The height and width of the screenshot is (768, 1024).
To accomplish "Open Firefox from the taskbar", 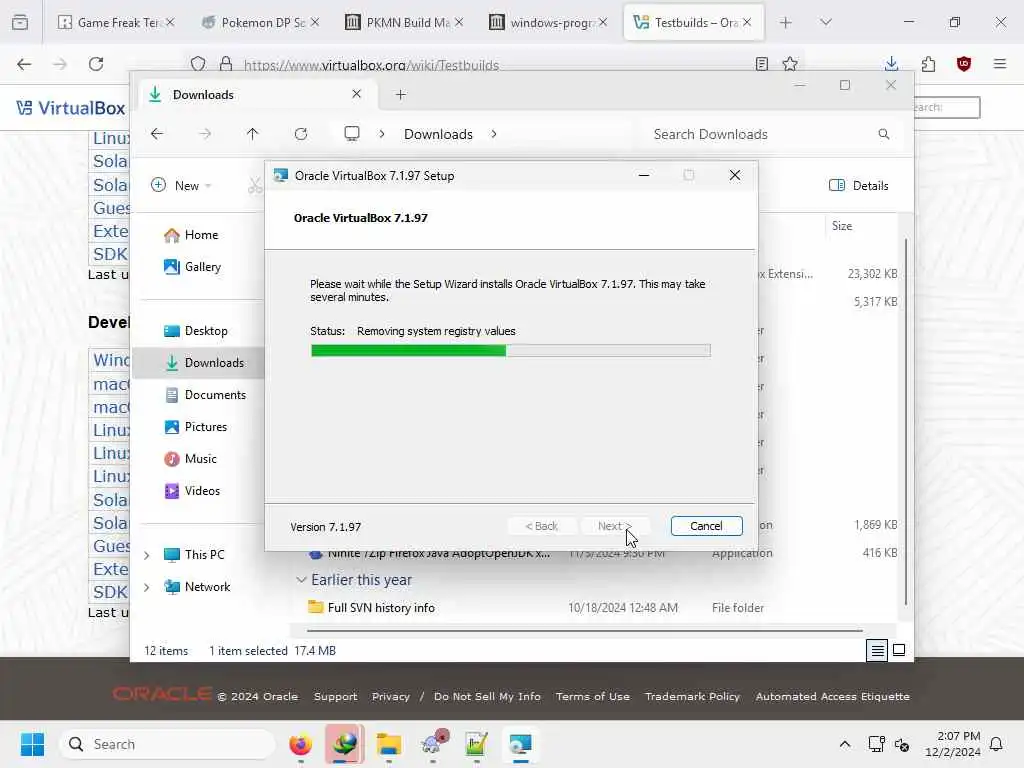I will (x=300, y=744).
